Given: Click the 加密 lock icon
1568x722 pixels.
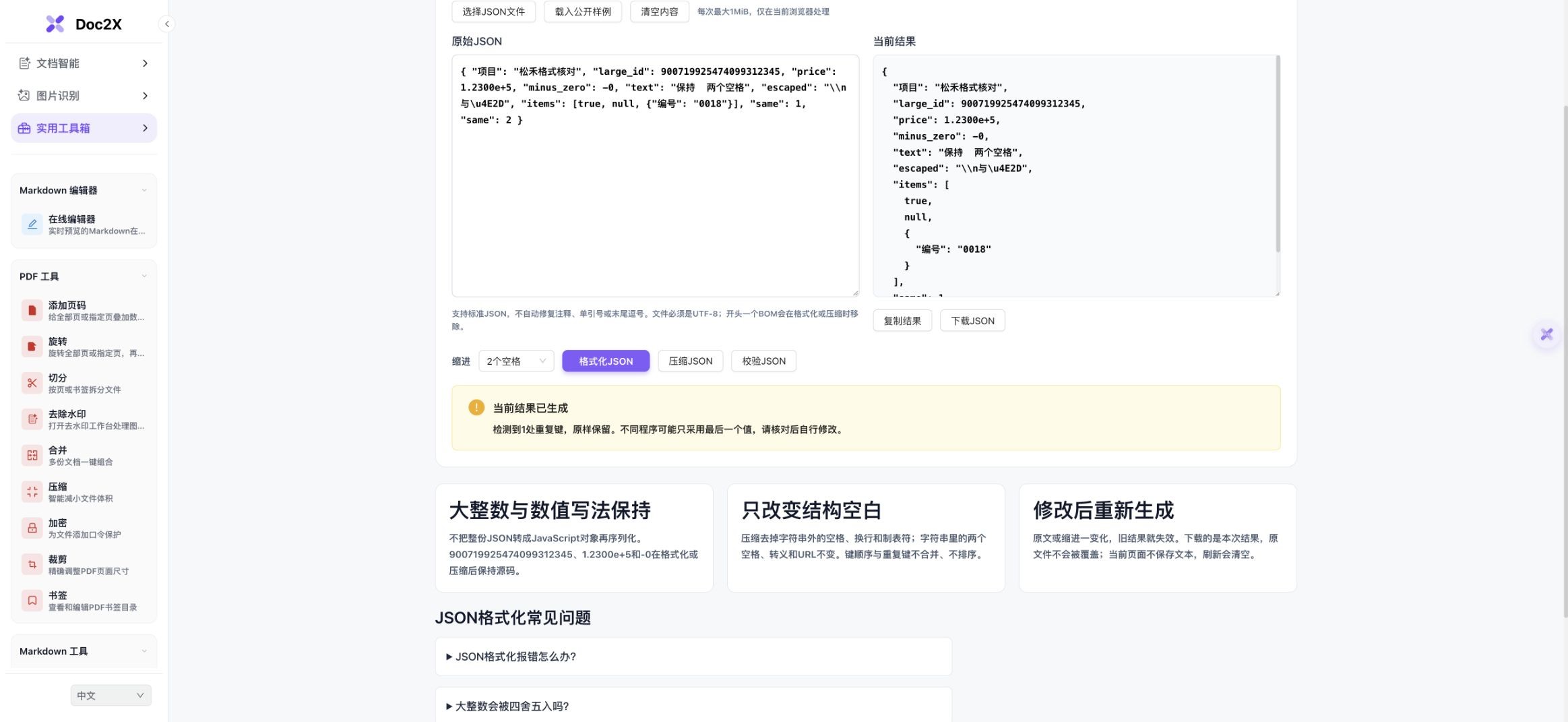Looking at the screenshot, I should click(x=32, y=528).
